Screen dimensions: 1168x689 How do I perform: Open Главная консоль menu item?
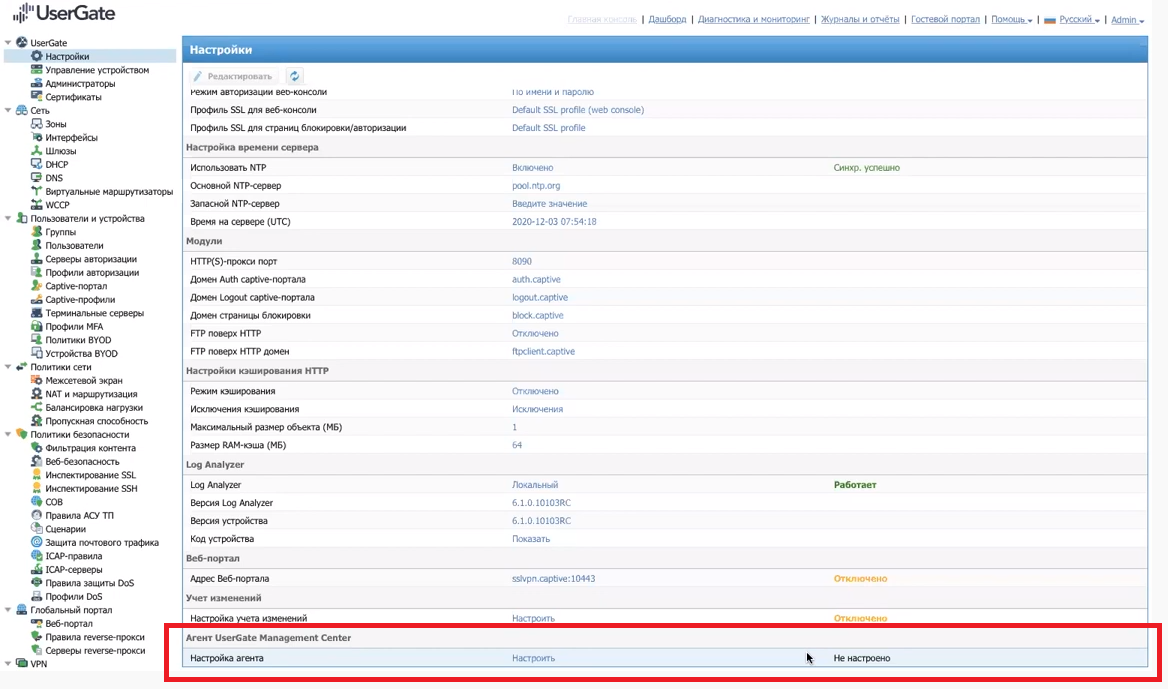pyautogui.click(x=602, y=19)
